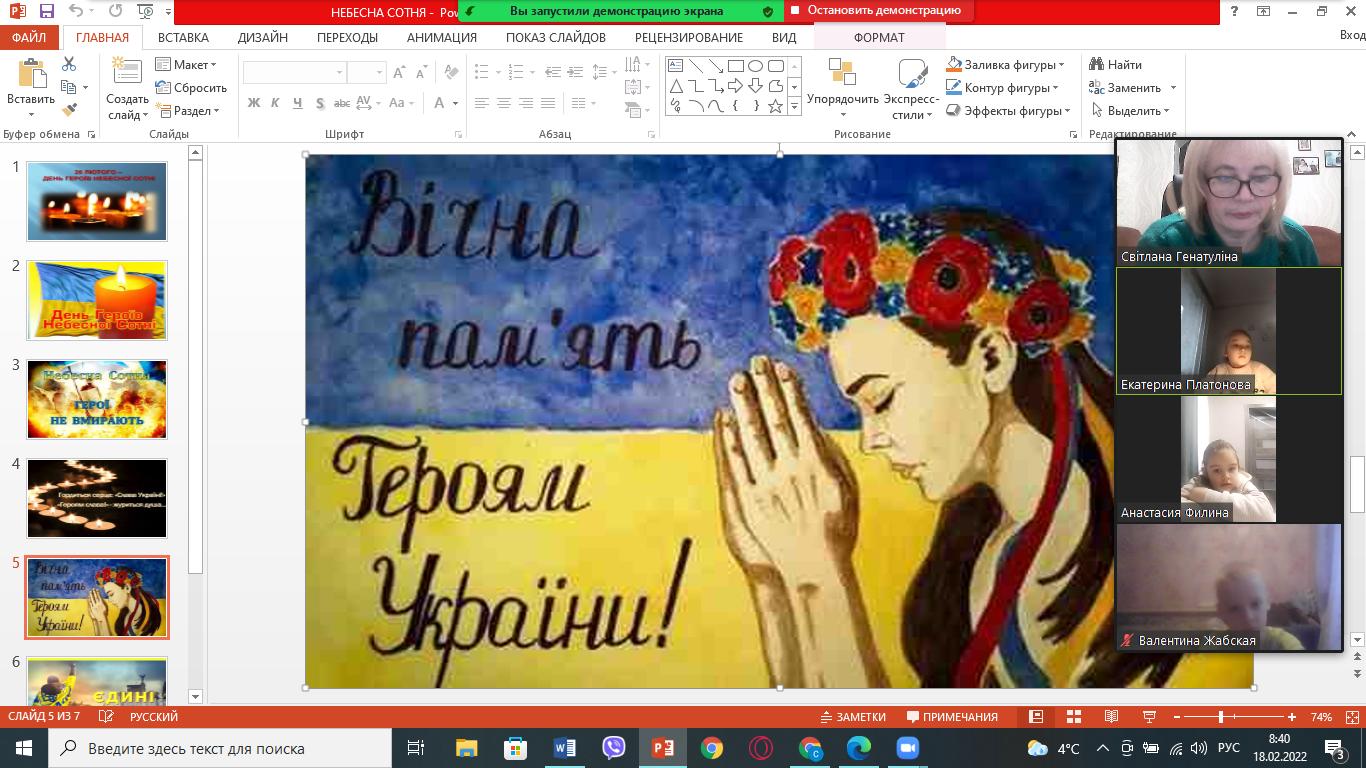Switch to ПЕРЕХОДЫ ribbon tab

(347, 37)
